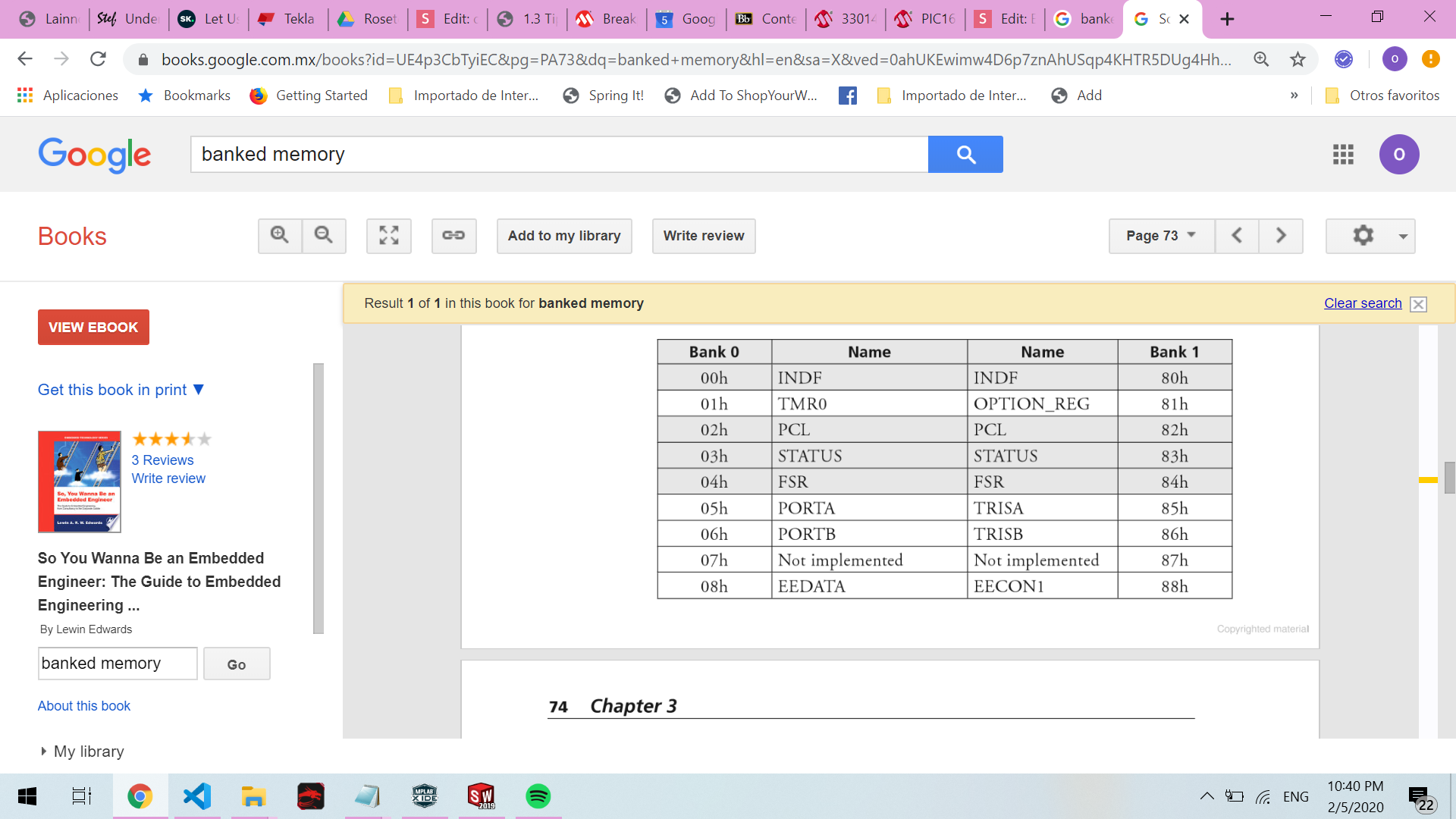Click the book zoom out magnifier icon

324,236
